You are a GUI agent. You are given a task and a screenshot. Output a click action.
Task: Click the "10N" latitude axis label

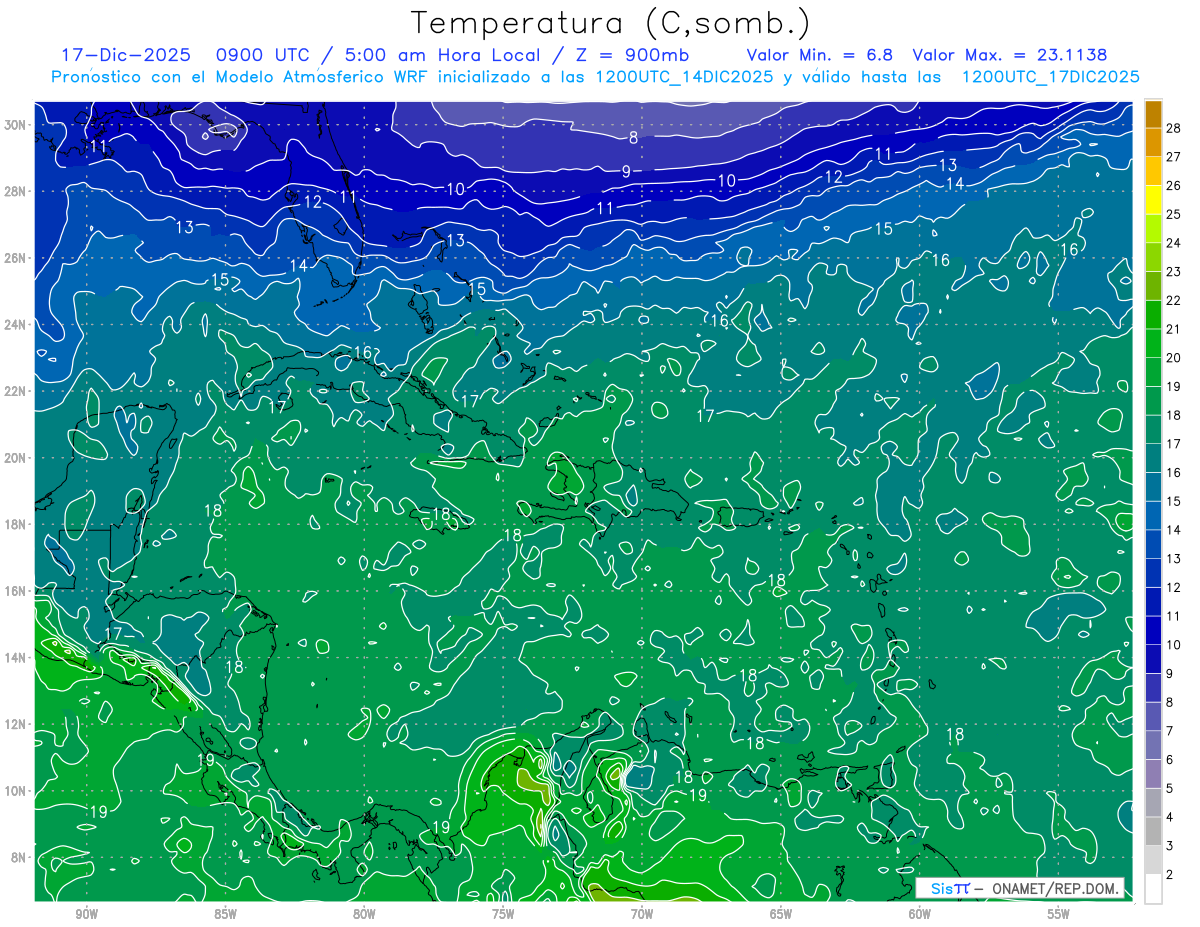[15, 790]
